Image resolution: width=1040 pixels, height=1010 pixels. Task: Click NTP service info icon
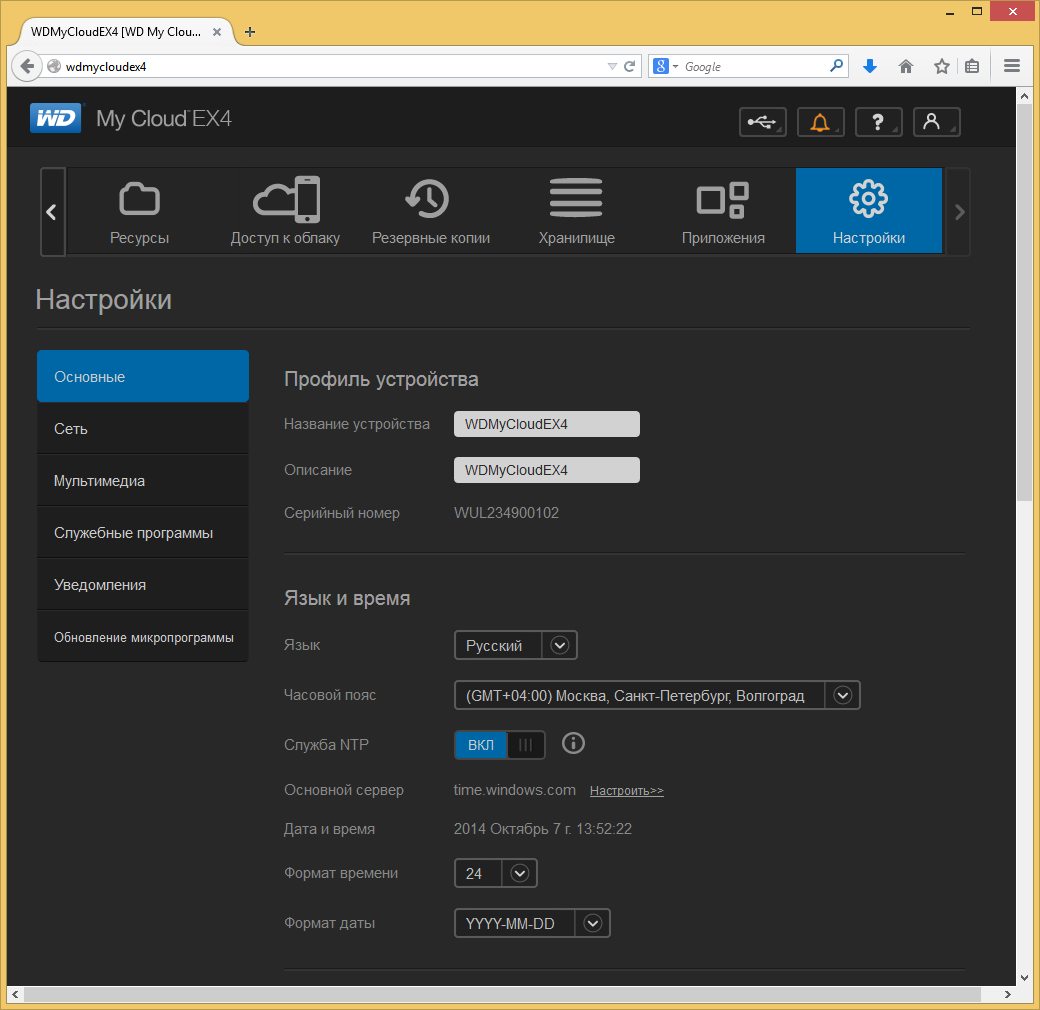[573, 743]
